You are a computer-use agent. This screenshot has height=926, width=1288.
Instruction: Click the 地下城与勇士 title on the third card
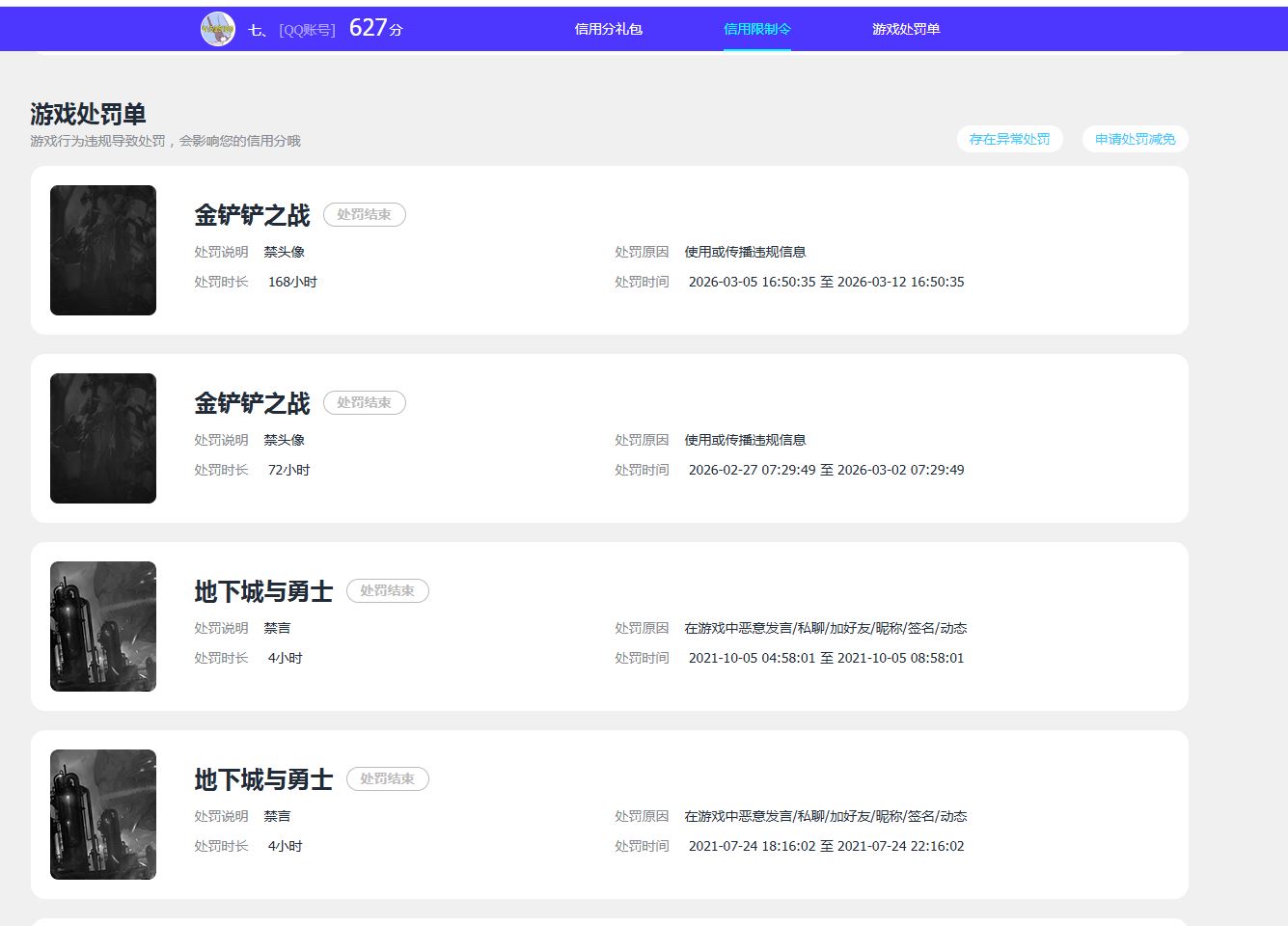[x=262, y=592]
